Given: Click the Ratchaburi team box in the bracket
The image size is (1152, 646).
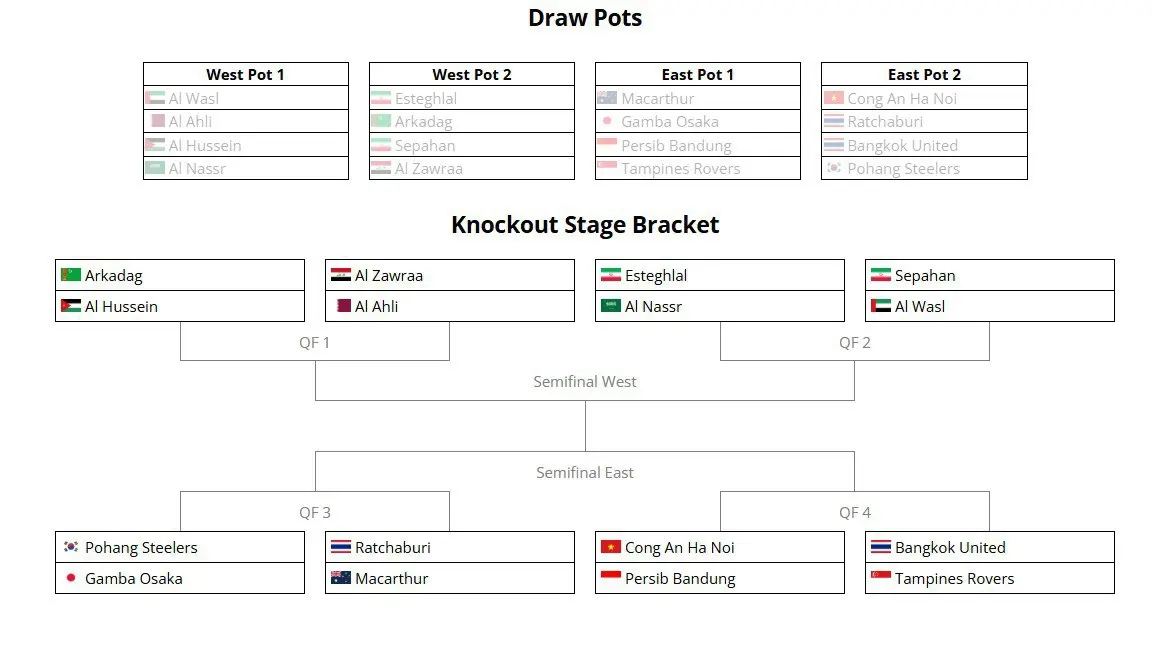Looking at the screenshot, I should tap(449, 547).
